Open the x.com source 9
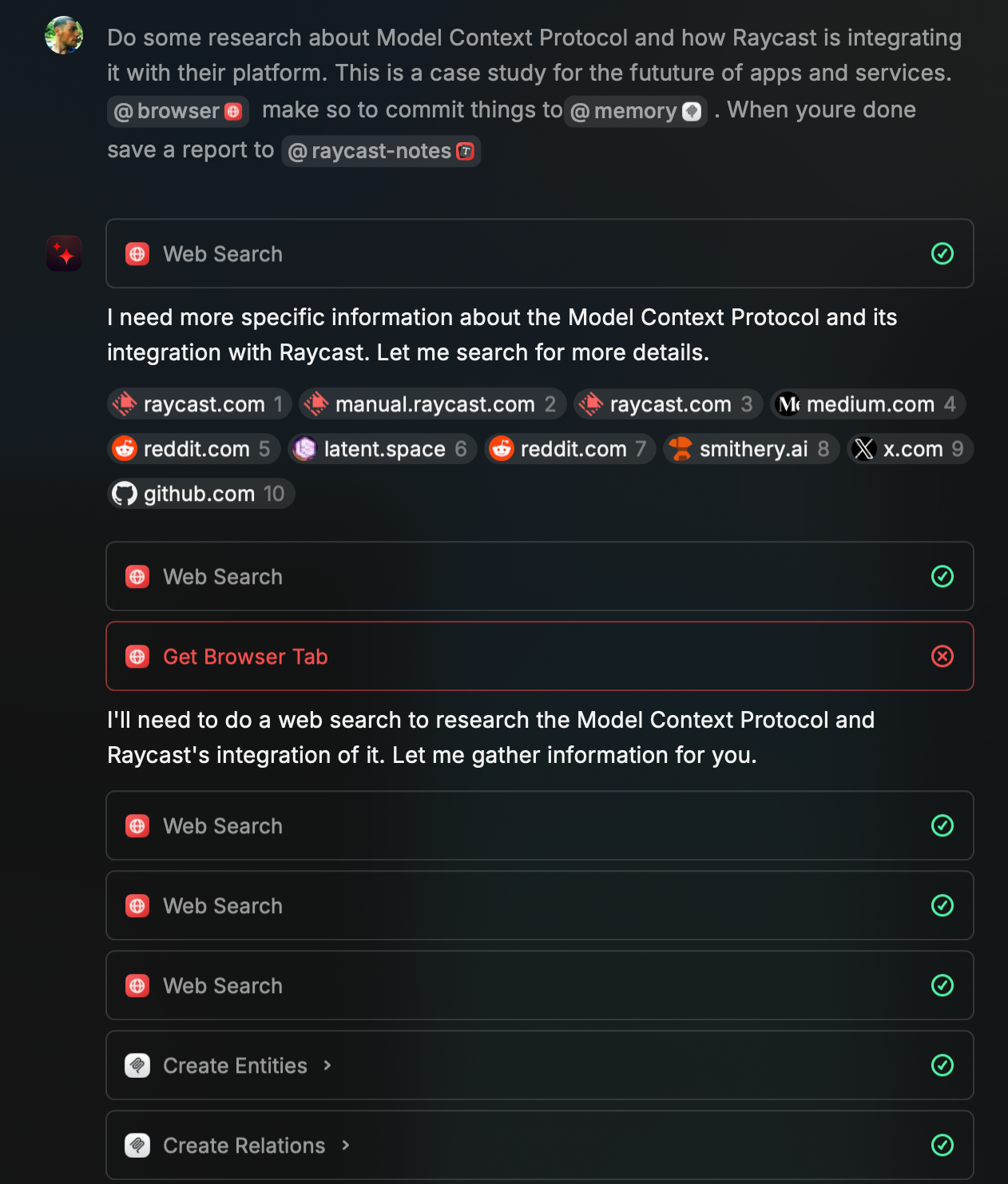 tap(910, 449)
